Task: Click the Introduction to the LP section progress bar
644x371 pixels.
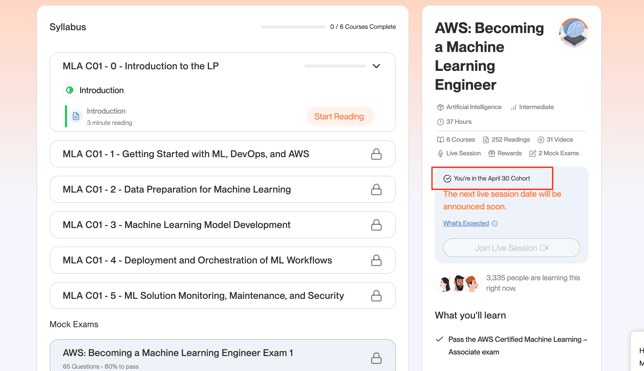Action: click(335, 66)
